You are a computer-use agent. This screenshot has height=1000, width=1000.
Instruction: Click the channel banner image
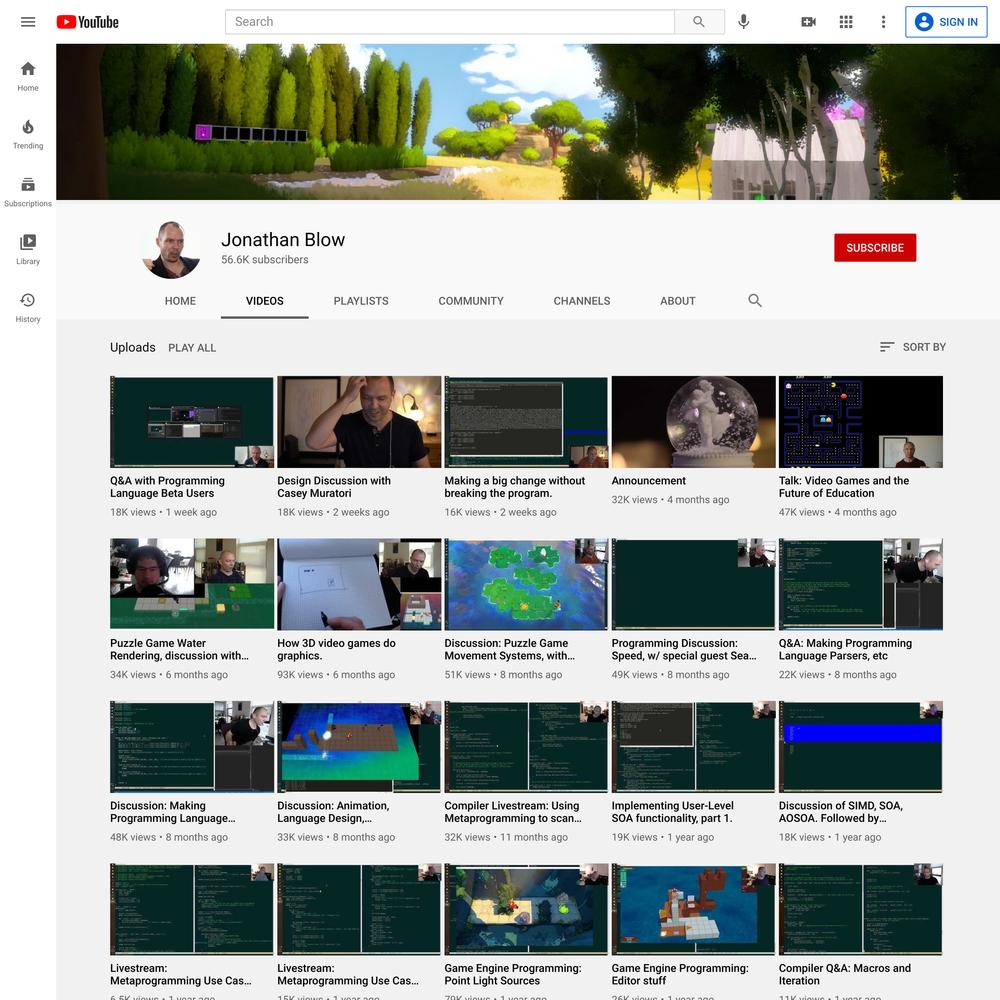(527, 122)
